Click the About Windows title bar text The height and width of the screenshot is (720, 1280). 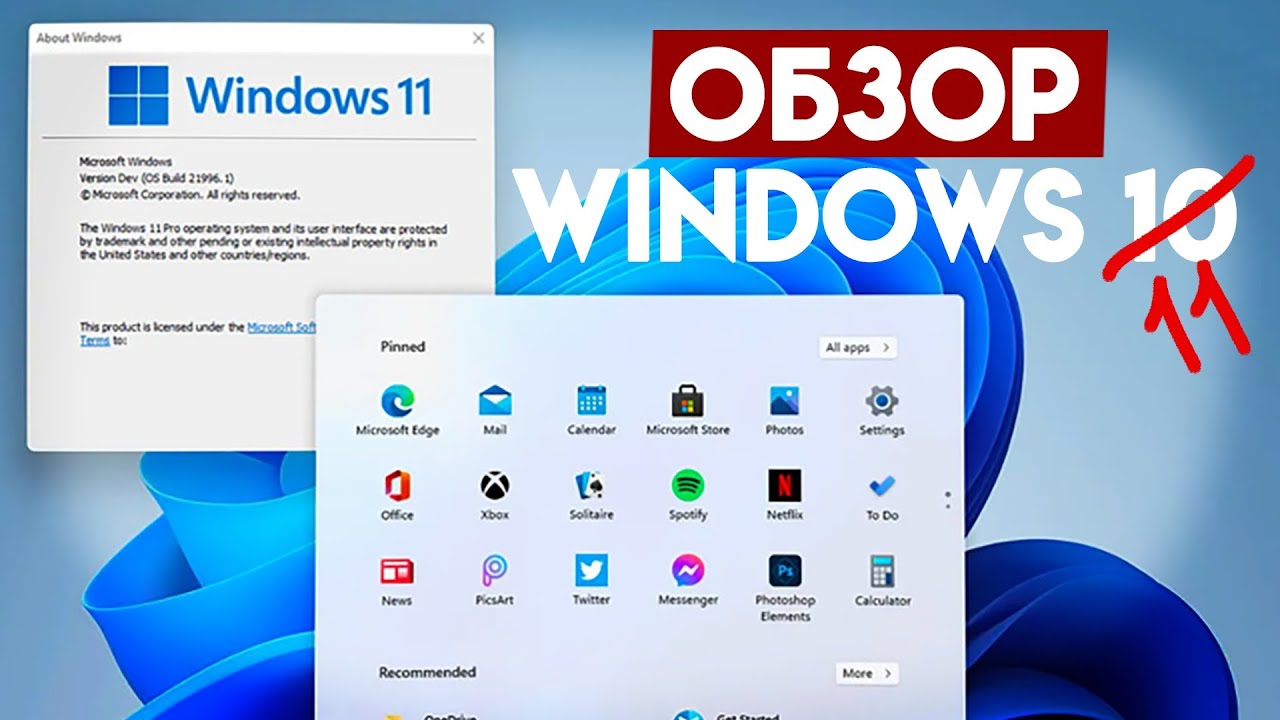[x=78, y=38]
